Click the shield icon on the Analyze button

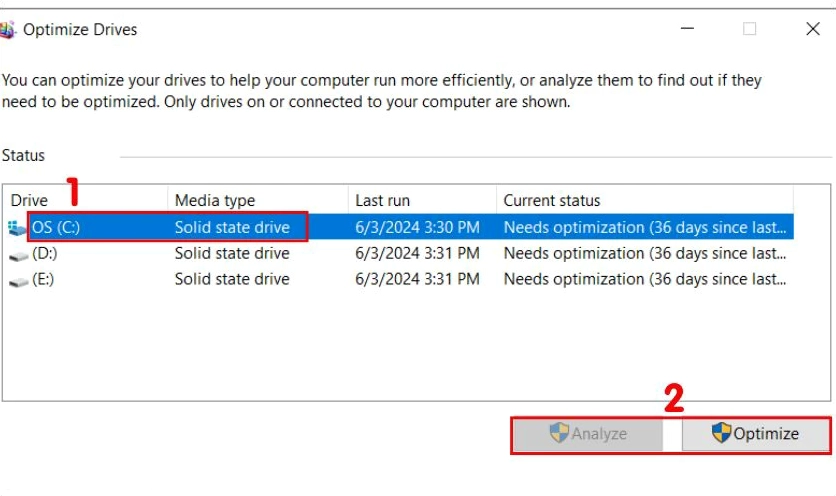tap(560, 433)
